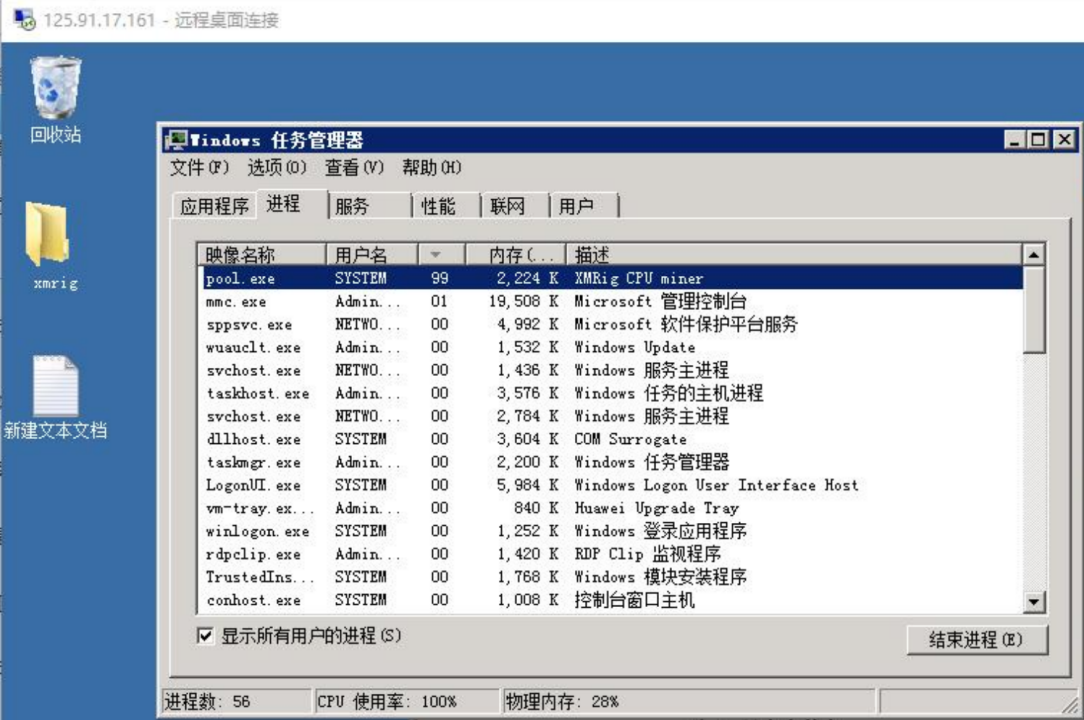Click the Windows Update description

pos(635,347)
